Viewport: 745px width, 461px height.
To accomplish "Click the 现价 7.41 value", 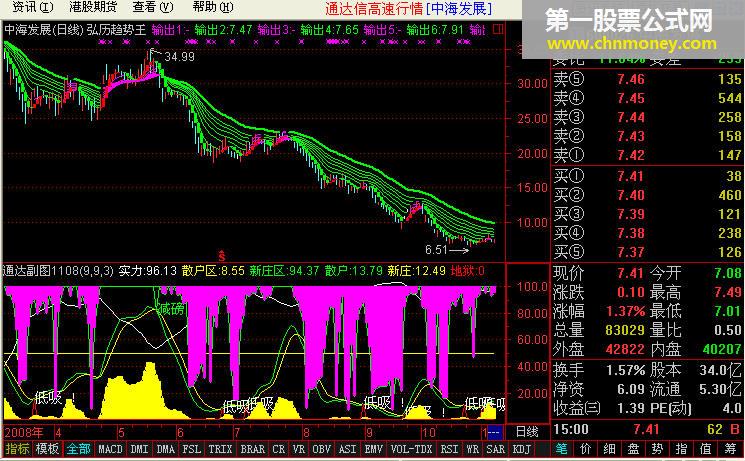I will pos(630,273).
